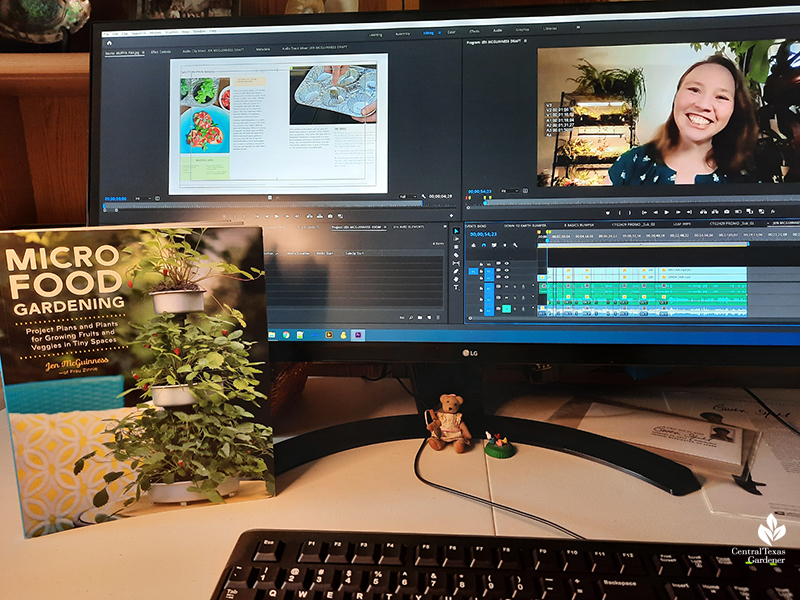Viewport: 800px width, 600px height.
Task: Select the Razor tool
Action: (456, 255)
